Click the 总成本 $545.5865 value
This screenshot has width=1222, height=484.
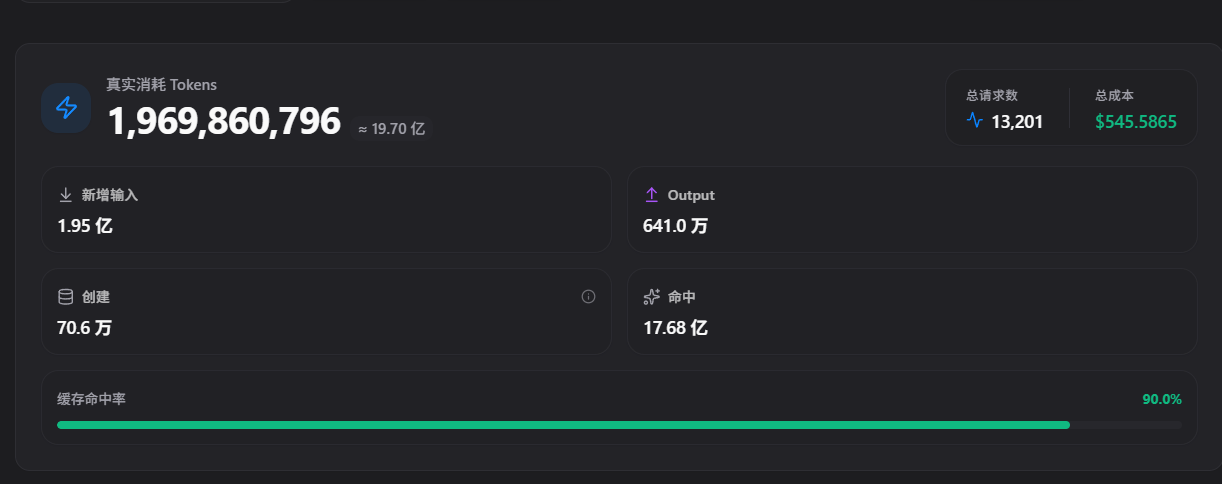(1136, 122)
